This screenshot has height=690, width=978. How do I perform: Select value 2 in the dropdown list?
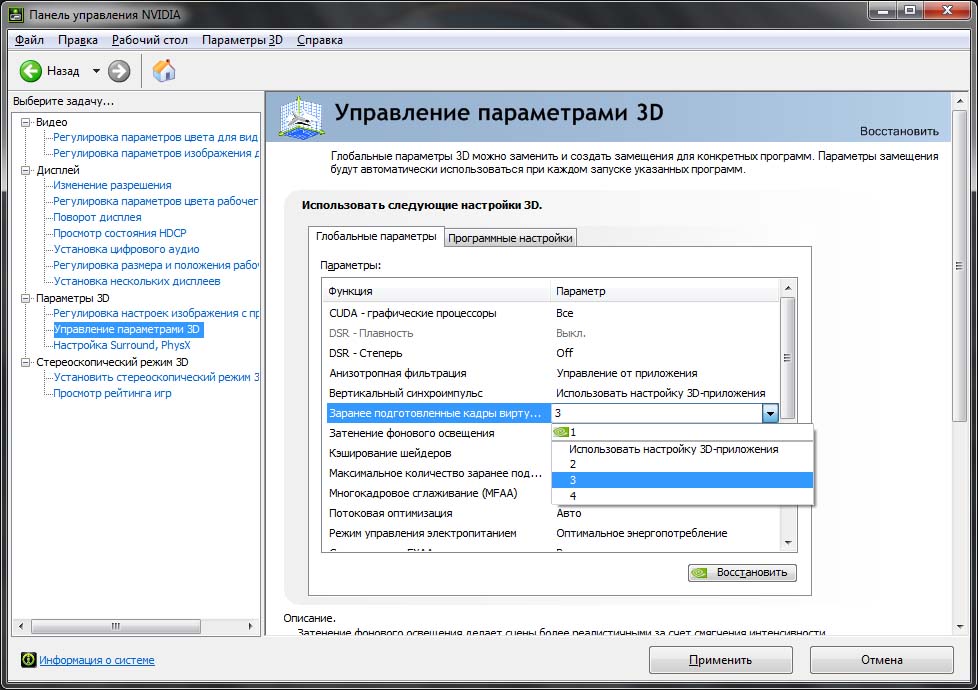coord(682,464)
